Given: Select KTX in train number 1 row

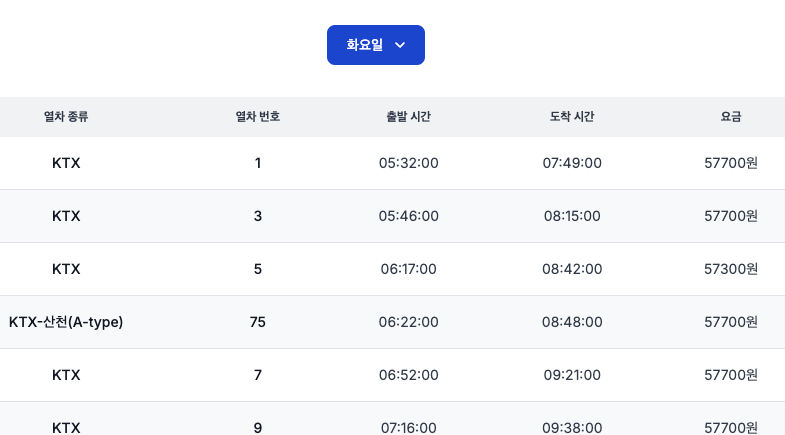Looking at the screenshot, I should (x=66, y=163).
